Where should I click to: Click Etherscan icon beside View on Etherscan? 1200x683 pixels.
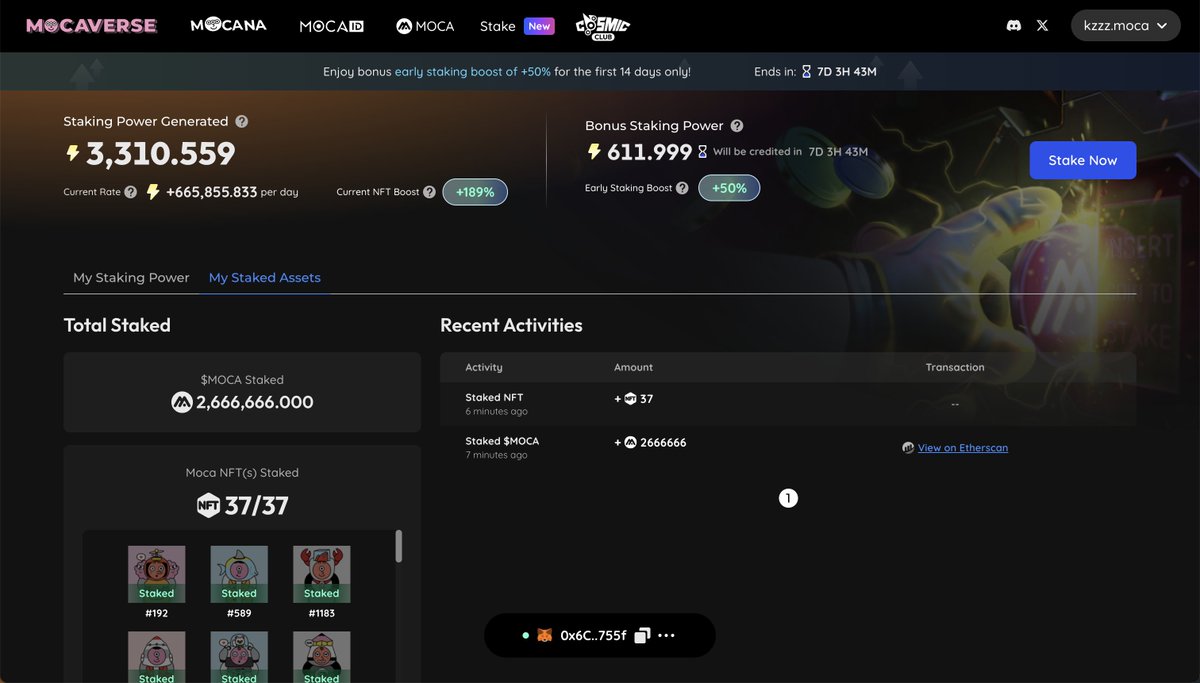[908, 448]
